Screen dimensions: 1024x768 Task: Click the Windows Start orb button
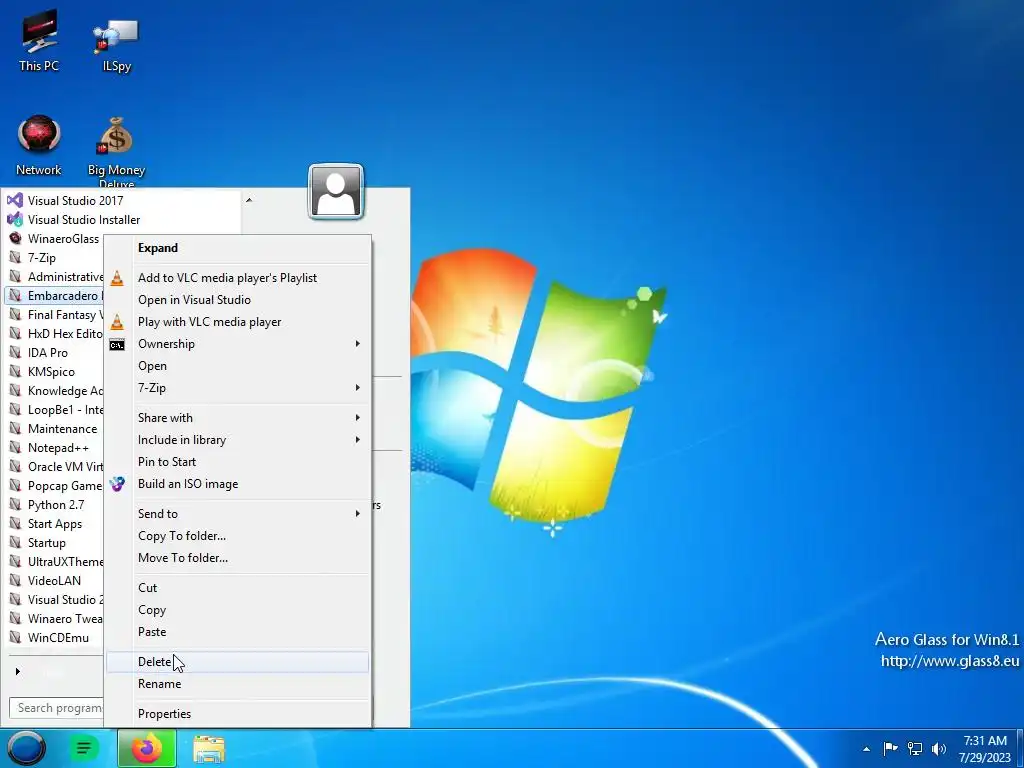click(x=26, y=748)
